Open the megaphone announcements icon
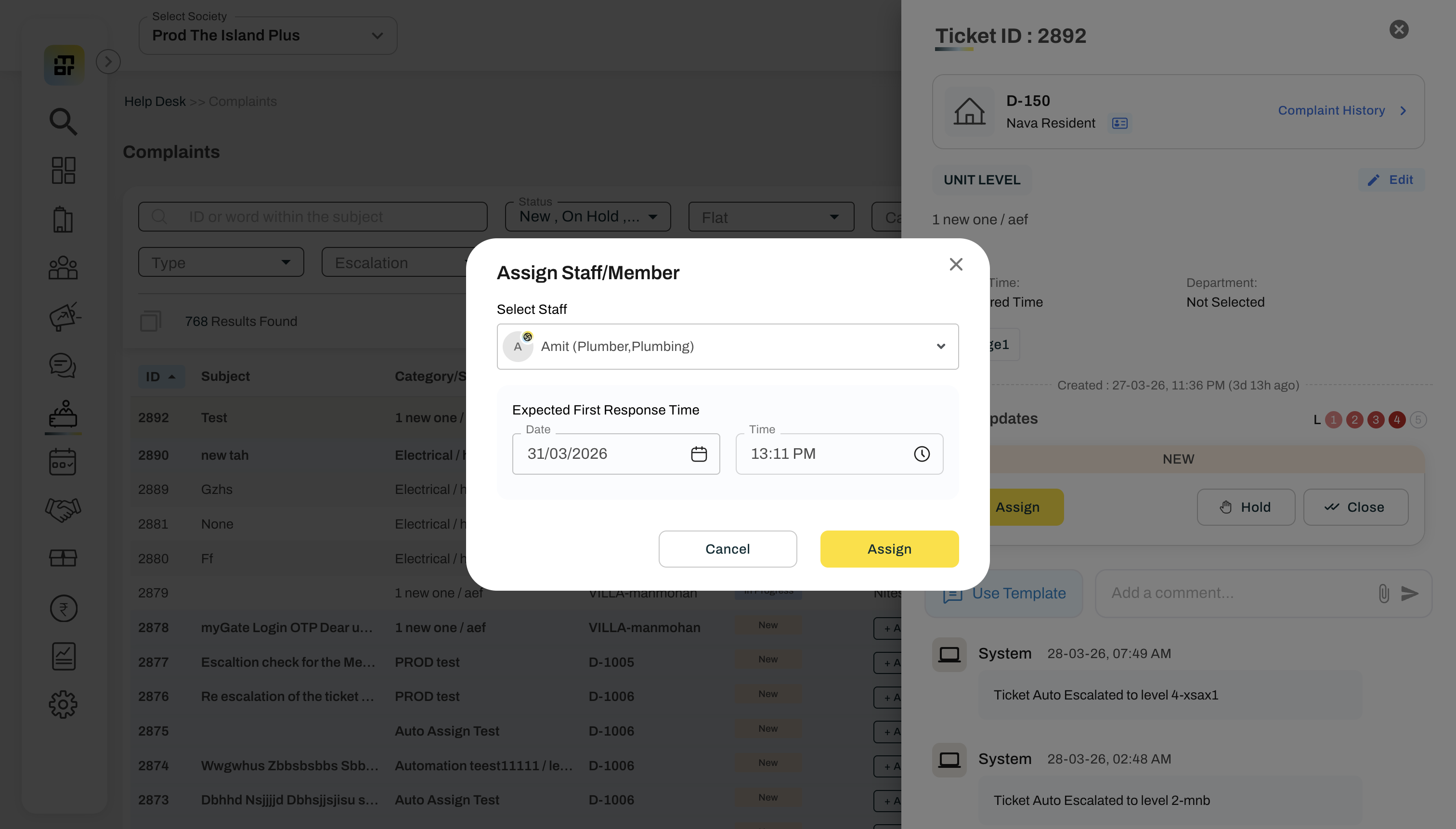Viewport: 1456px width, 829px height. pyautogui.click(x=65, y=317)
